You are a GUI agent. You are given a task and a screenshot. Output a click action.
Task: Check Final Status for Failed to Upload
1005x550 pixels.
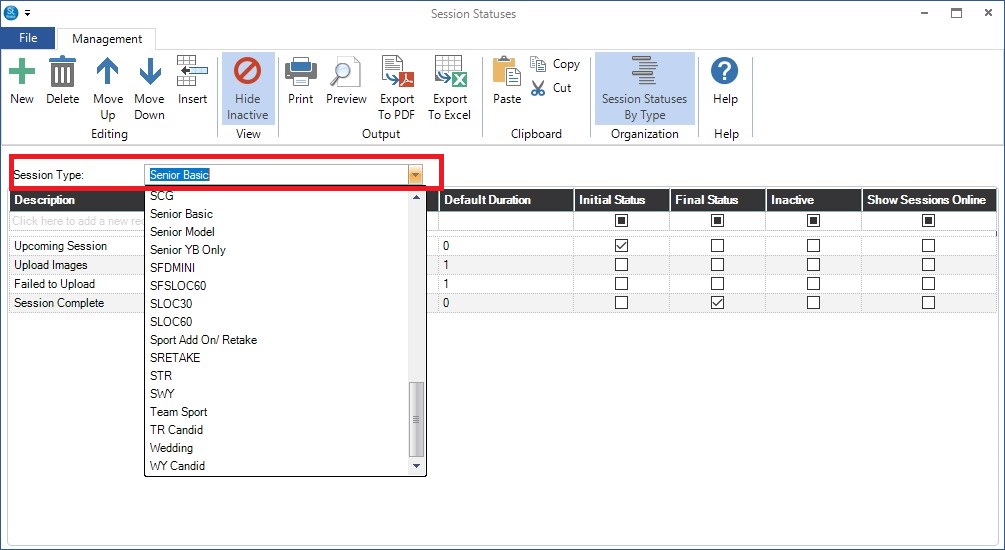pyautogui.click(x=717, y=283)
